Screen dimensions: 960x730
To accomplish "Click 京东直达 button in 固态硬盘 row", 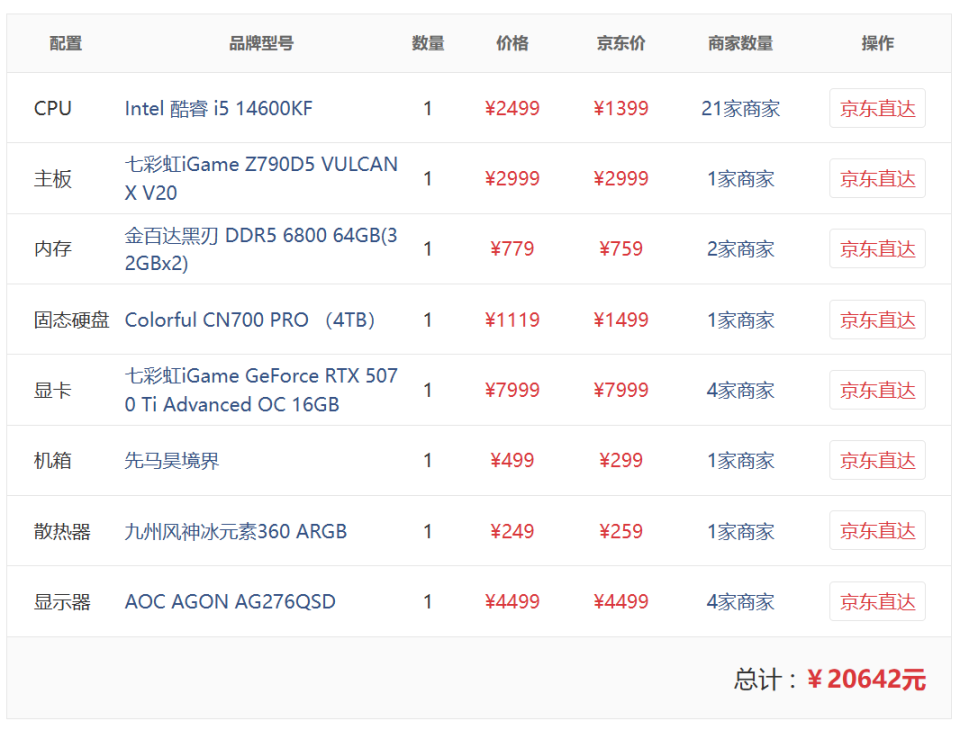I will click(877, 320).
